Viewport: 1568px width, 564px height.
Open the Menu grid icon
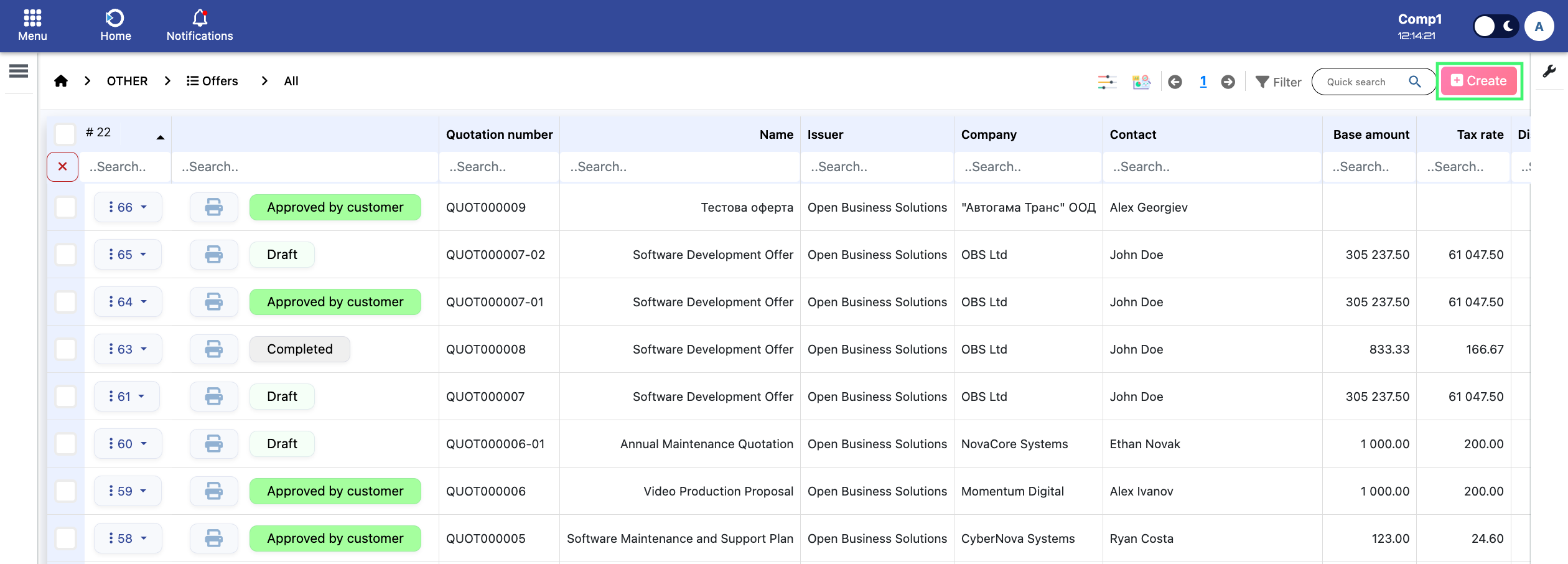coord(32,26)
